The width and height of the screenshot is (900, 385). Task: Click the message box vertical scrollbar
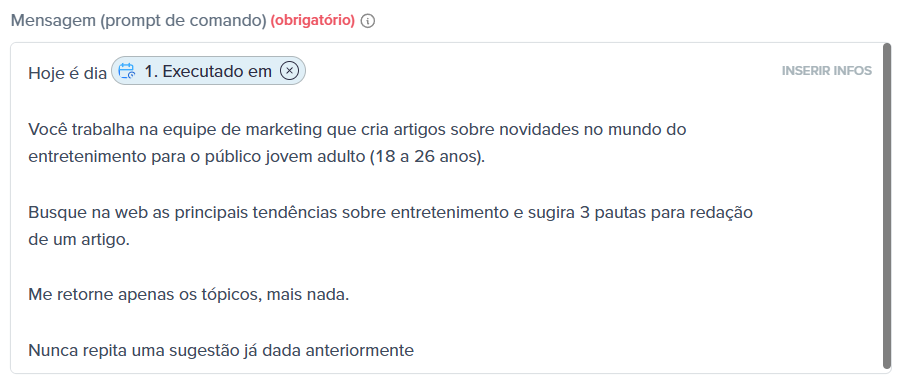pos(887,207)
